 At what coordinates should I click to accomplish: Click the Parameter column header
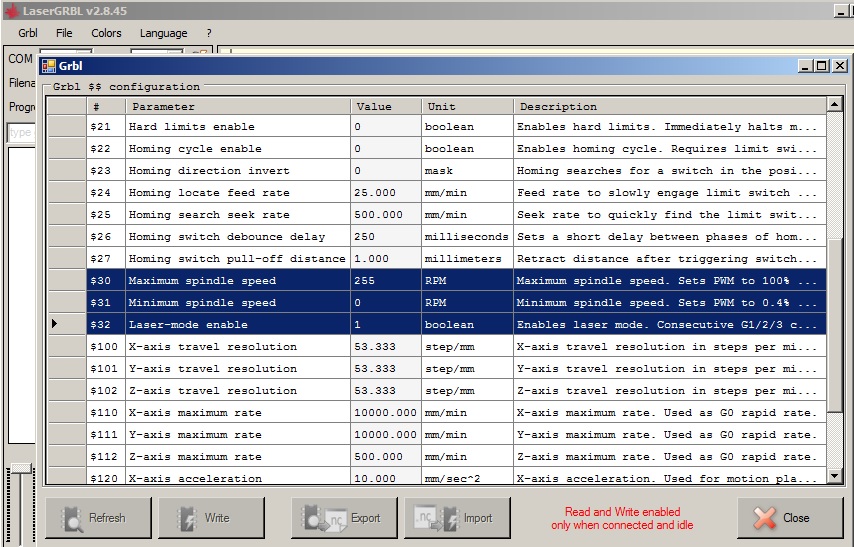(238, 106)
